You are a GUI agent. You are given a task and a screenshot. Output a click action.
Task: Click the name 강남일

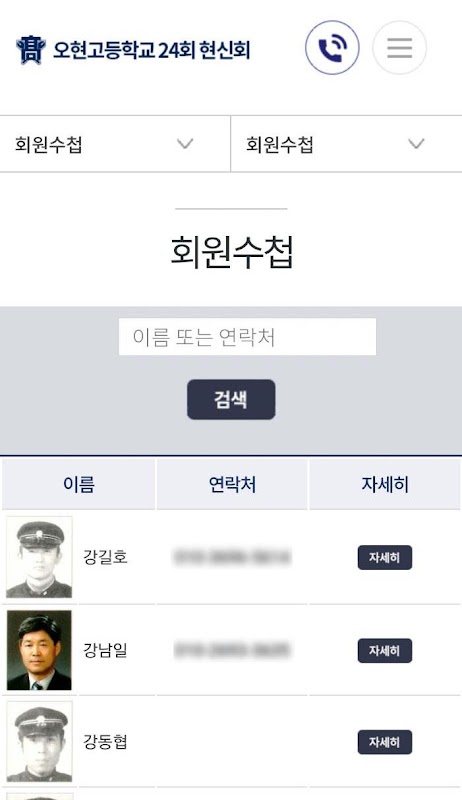[105, 650]
